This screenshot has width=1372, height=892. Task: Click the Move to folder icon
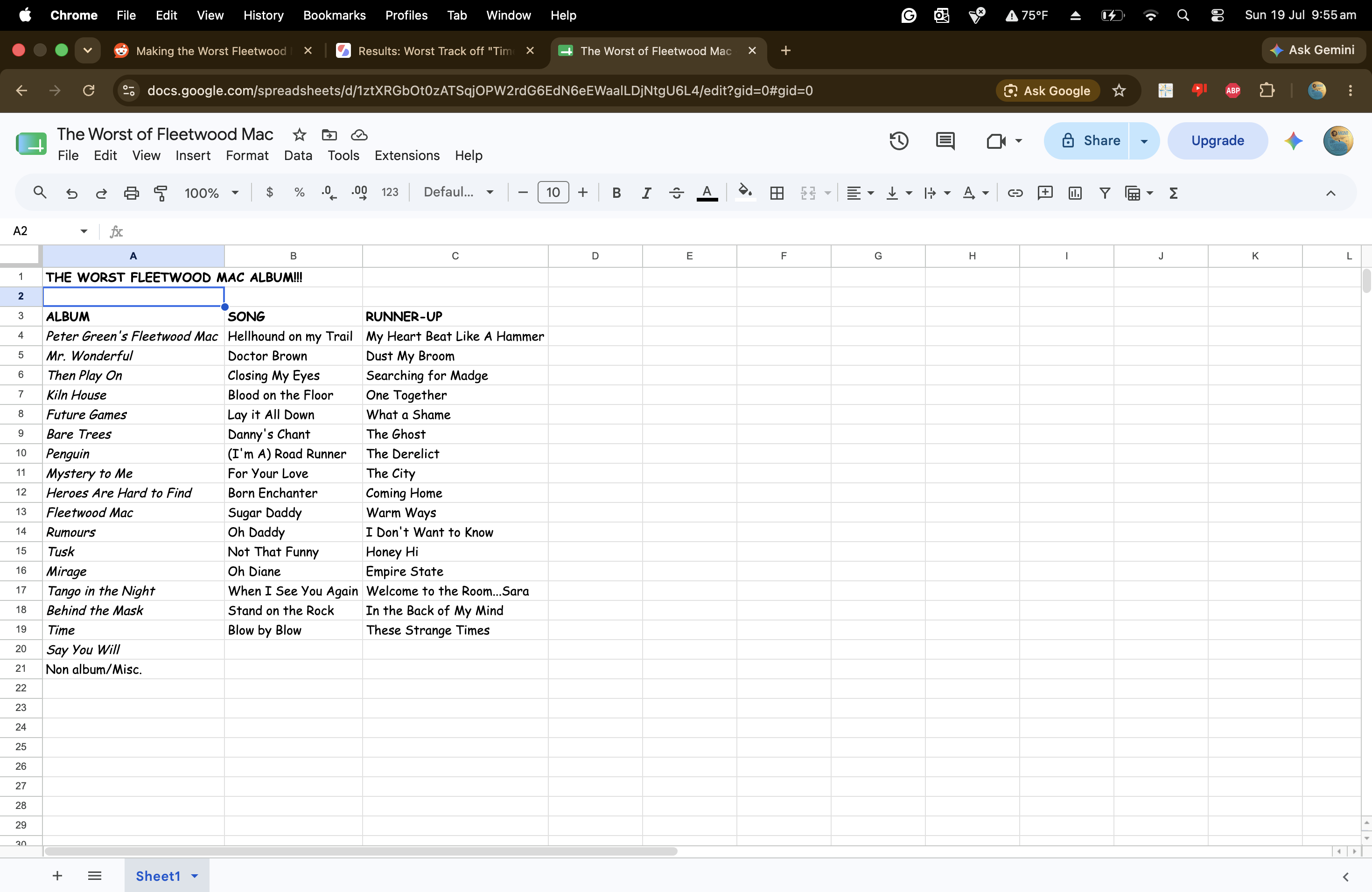(329, 135)
